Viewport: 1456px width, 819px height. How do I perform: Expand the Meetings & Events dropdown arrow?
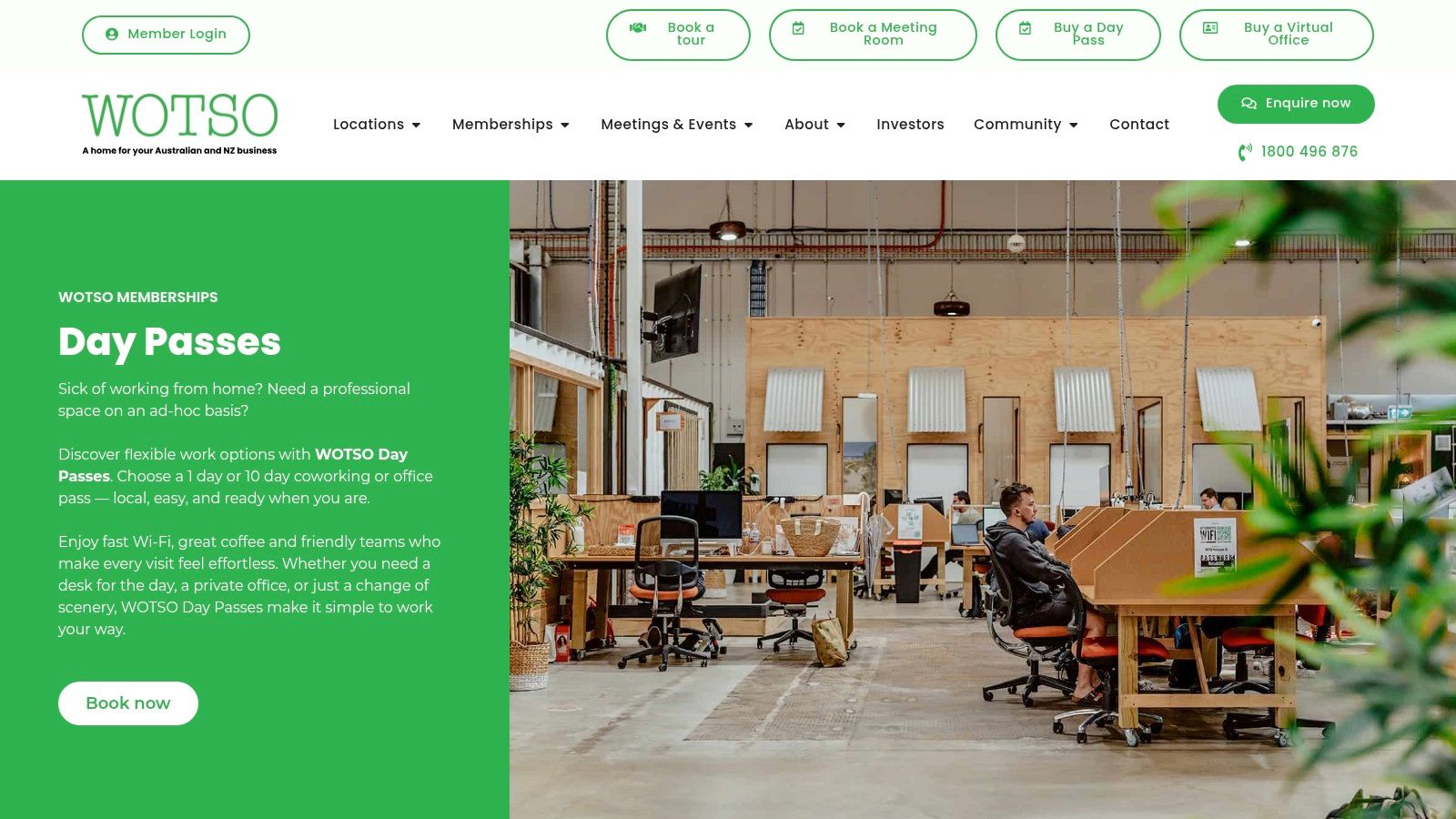[x=749, y=126]
